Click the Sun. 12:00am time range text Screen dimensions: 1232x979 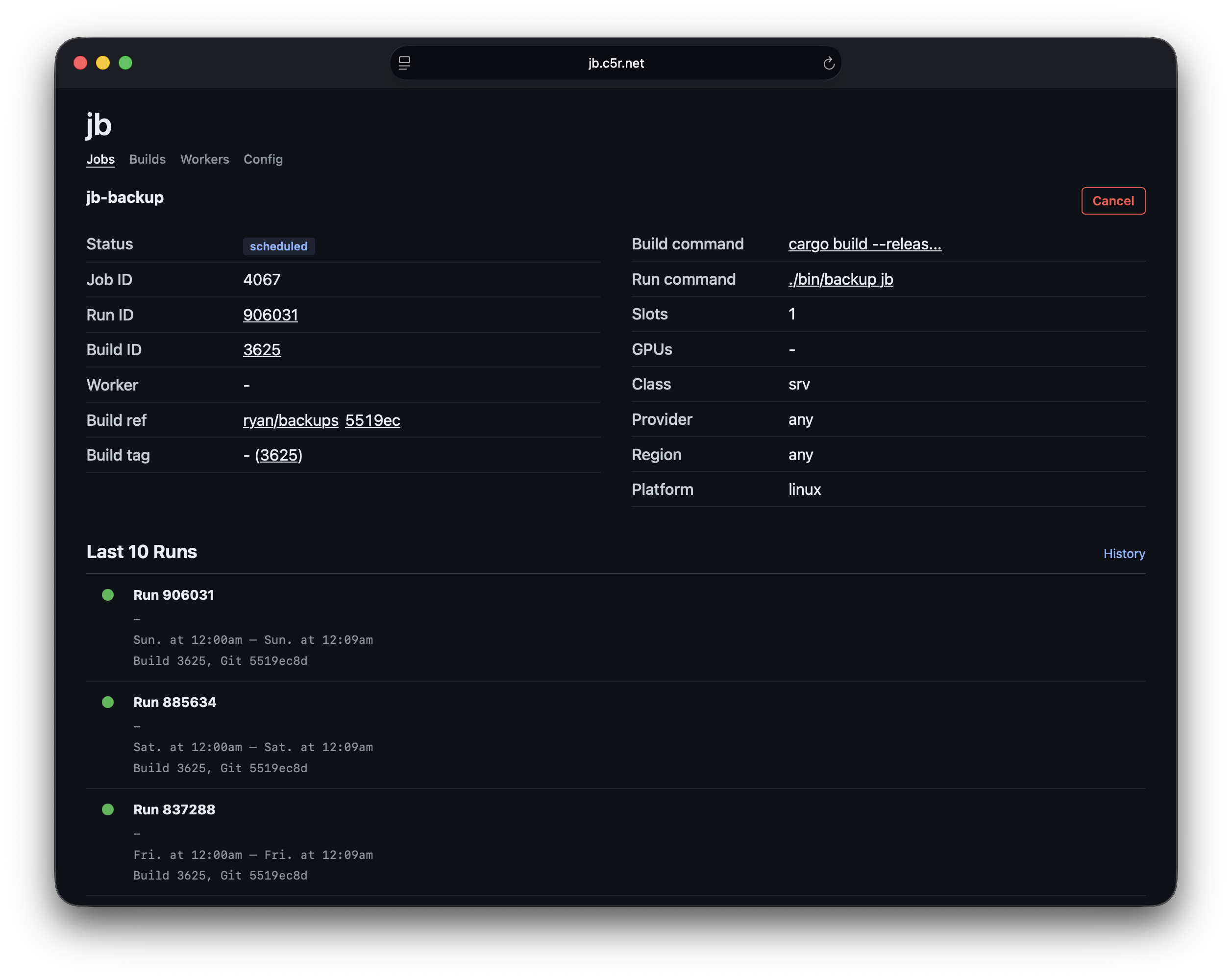tap(253, 639)
